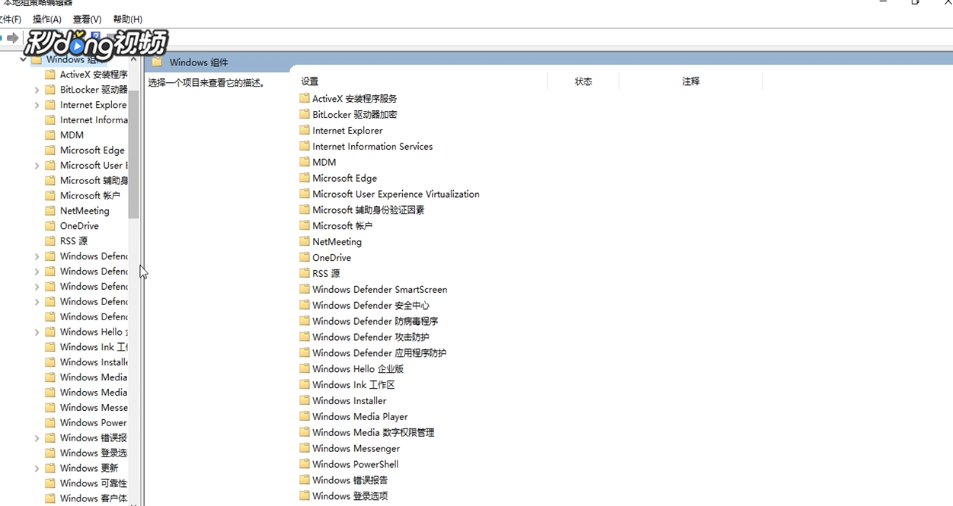
Task: Collapse the Windows 组件 tree node
Action: pyautogui.click(x=23, y=60)
